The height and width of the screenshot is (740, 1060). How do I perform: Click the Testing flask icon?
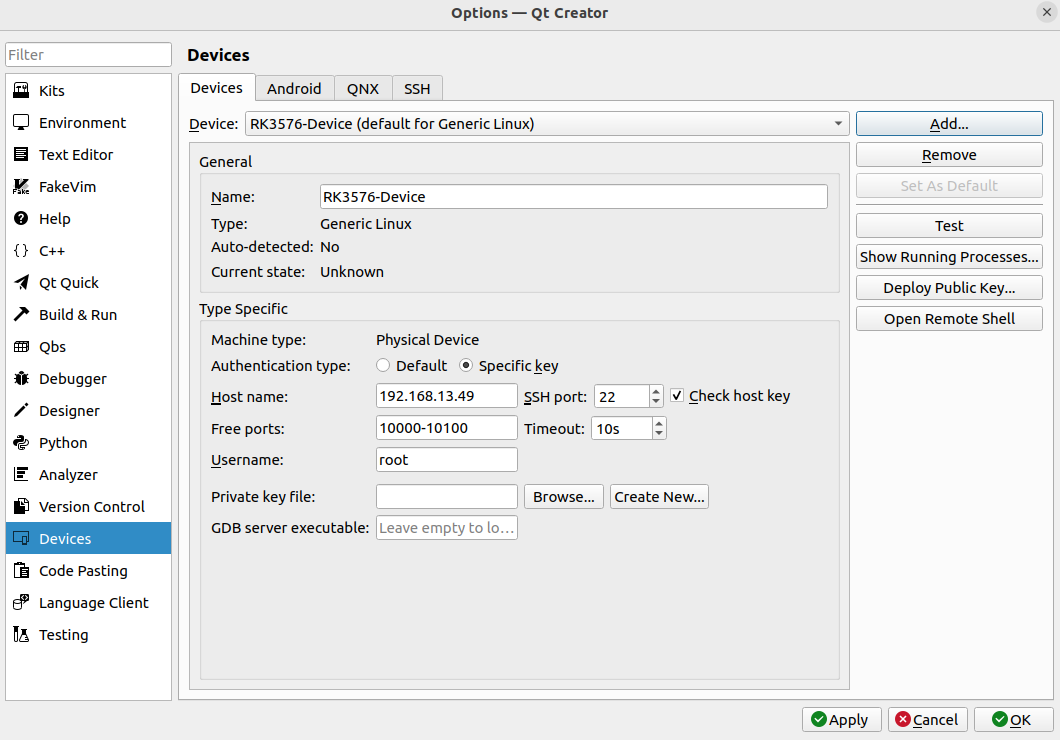coord(22,635)
